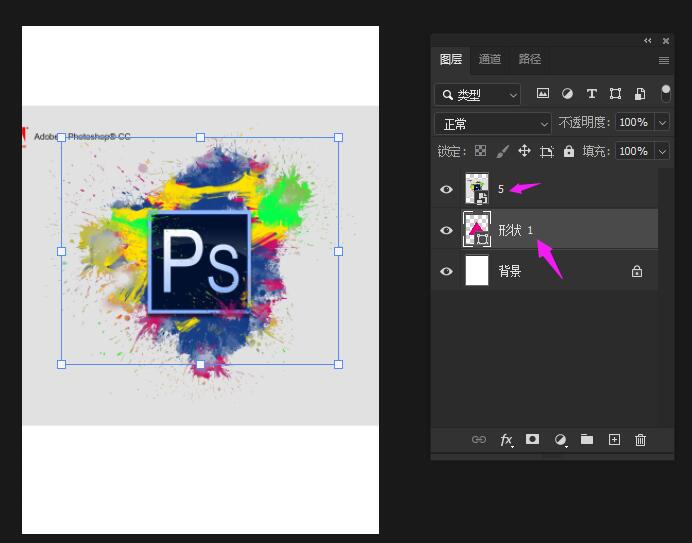692x543 pixels.
Task: Click the top-right transform handle
Action: click(338, 137)
